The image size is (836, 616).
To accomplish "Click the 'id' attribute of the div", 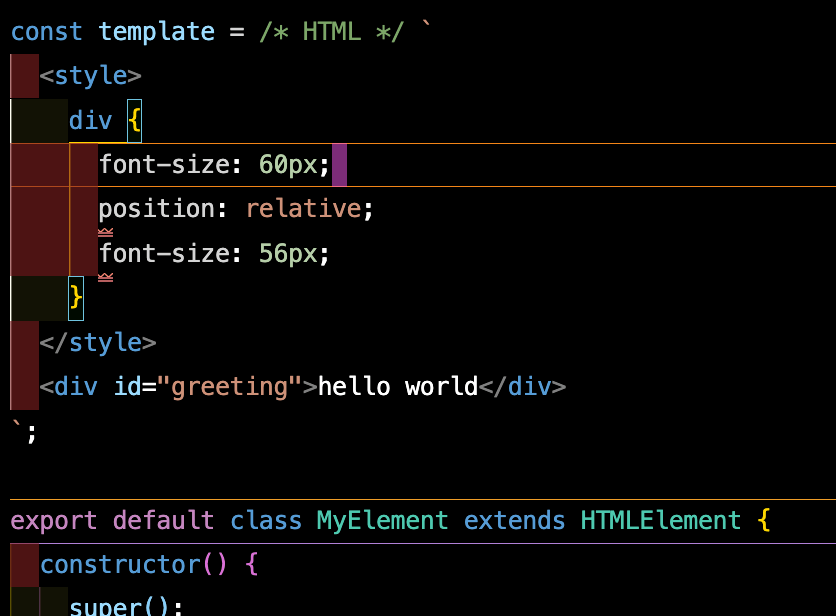I will [127, 387].
